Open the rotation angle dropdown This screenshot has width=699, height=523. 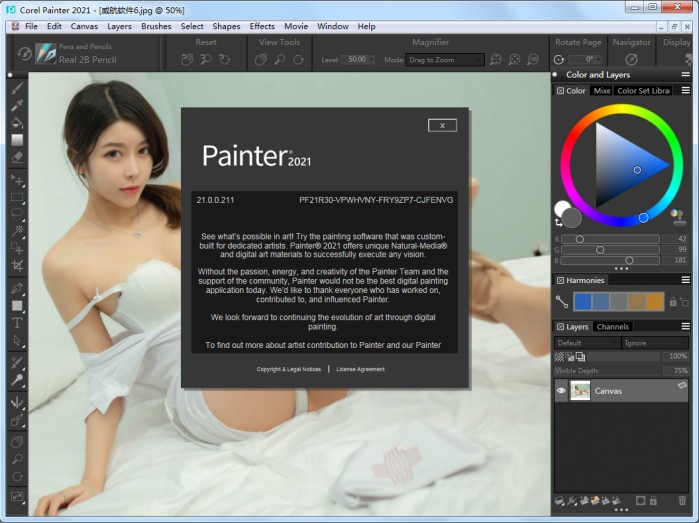tap(598, 59)
